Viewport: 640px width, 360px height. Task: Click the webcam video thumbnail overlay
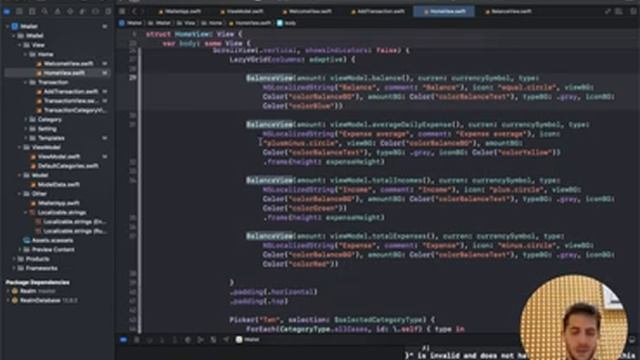574,318
